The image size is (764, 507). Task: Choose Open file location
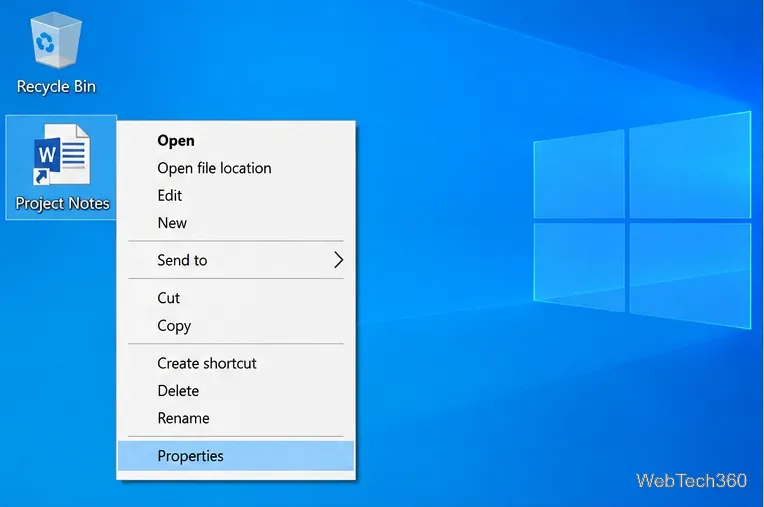pyautogui.click(x=236, y=168)
